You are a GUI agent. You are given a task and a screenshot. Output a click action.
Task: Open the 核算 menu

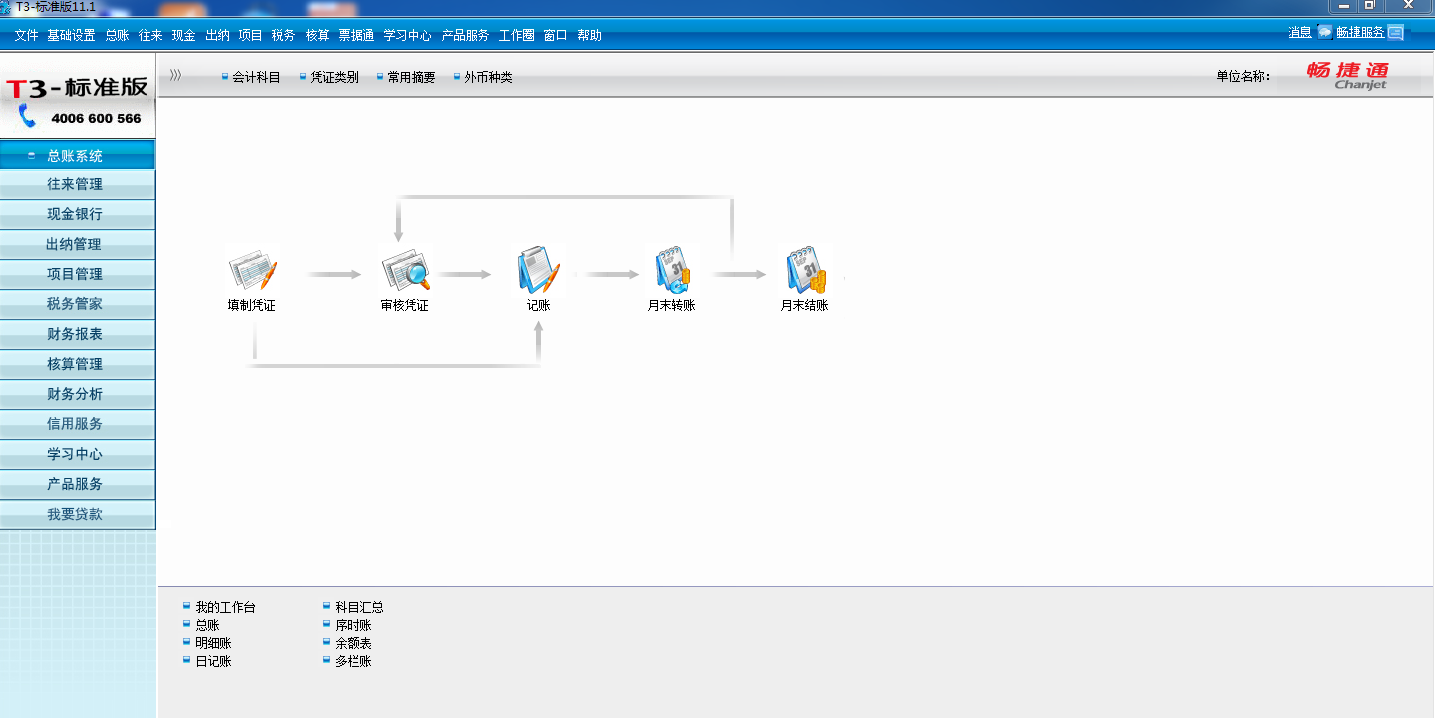(317, 35)
